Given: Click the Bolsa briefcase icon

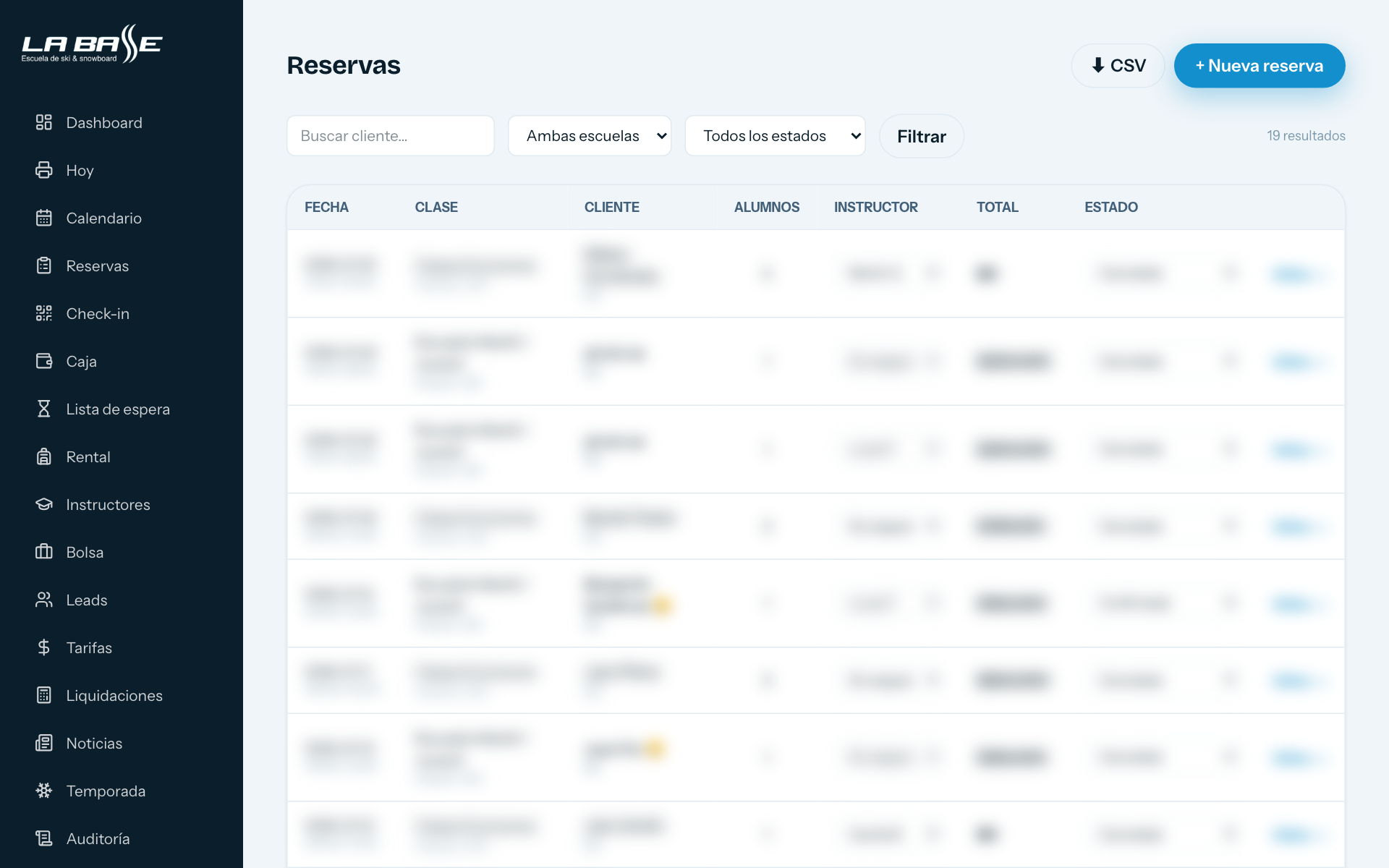Looking at the screenshot, I should (44, 552).
